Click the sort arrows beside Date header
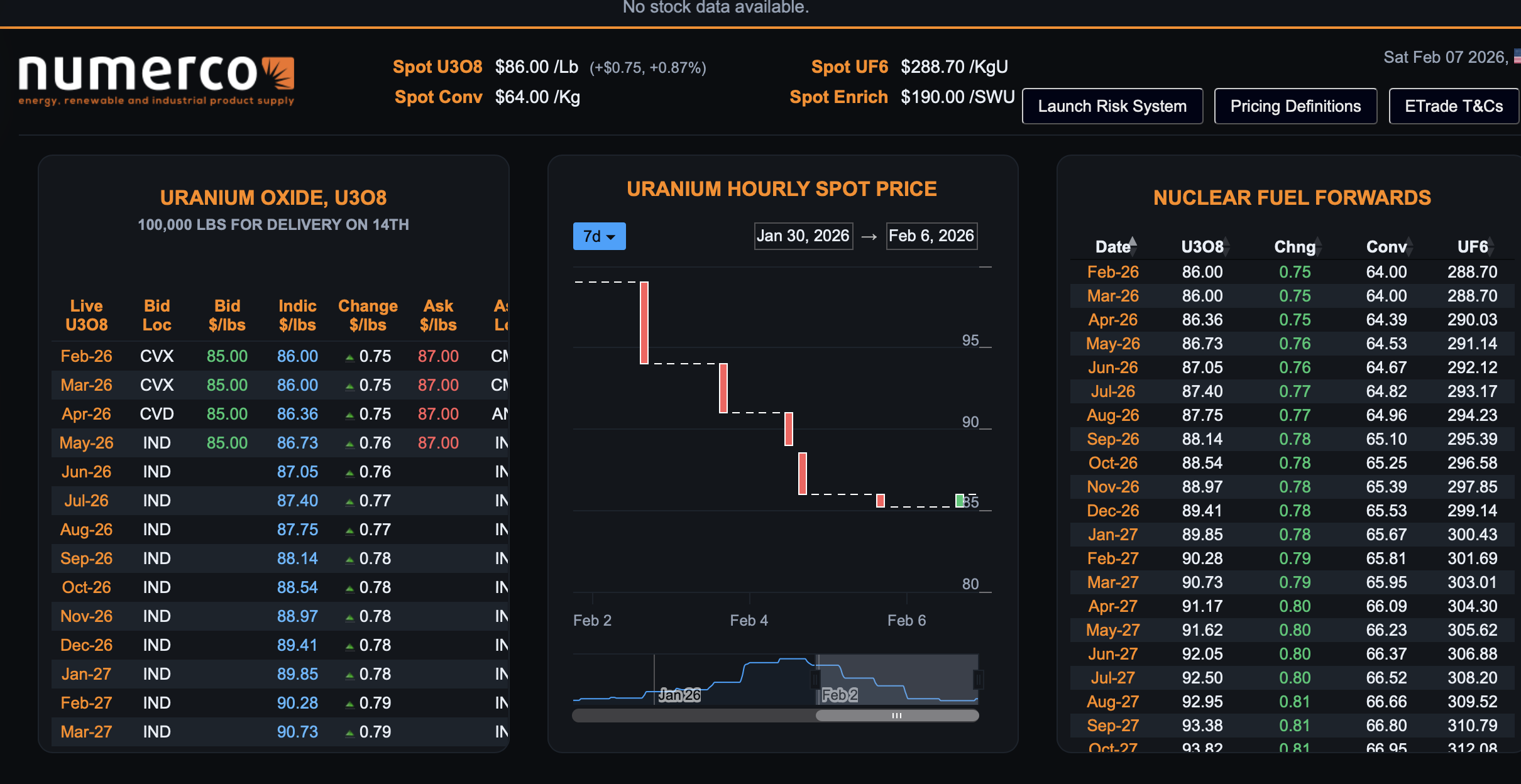This screenshot has width=1521, height=784. point(1133,246)
